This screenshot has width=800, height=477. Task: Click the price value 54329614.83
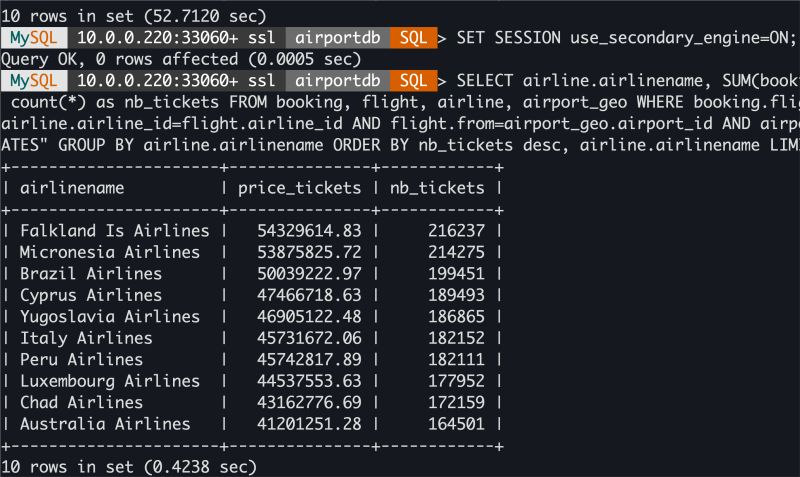click(309, 231)
